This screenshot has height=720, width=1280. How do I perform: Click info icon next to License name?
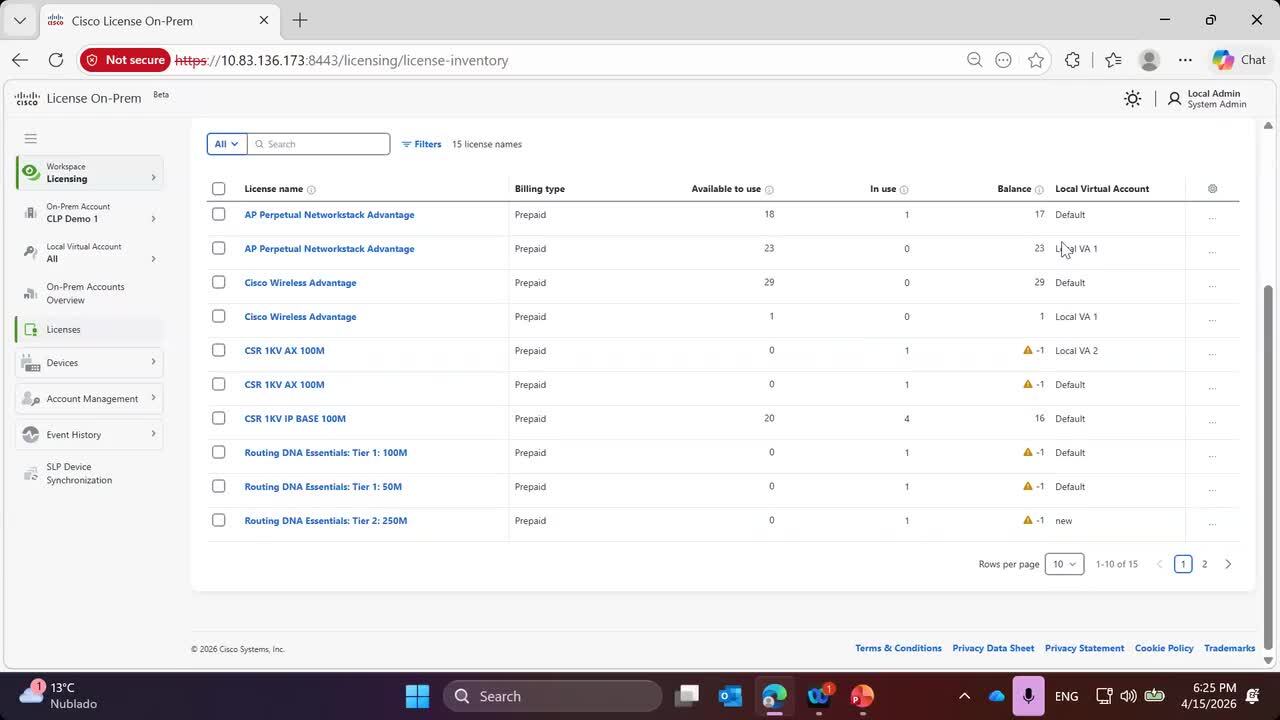(311, 190)
